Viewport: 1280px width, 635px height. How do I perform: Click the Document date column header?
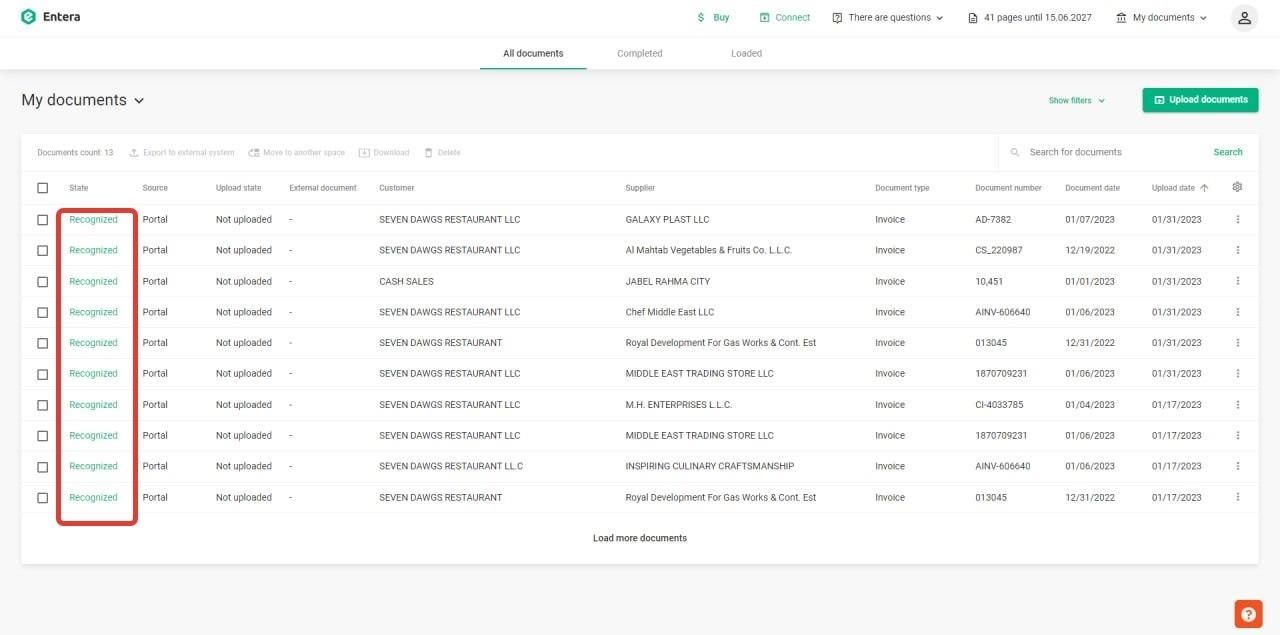click(1092, 188)
